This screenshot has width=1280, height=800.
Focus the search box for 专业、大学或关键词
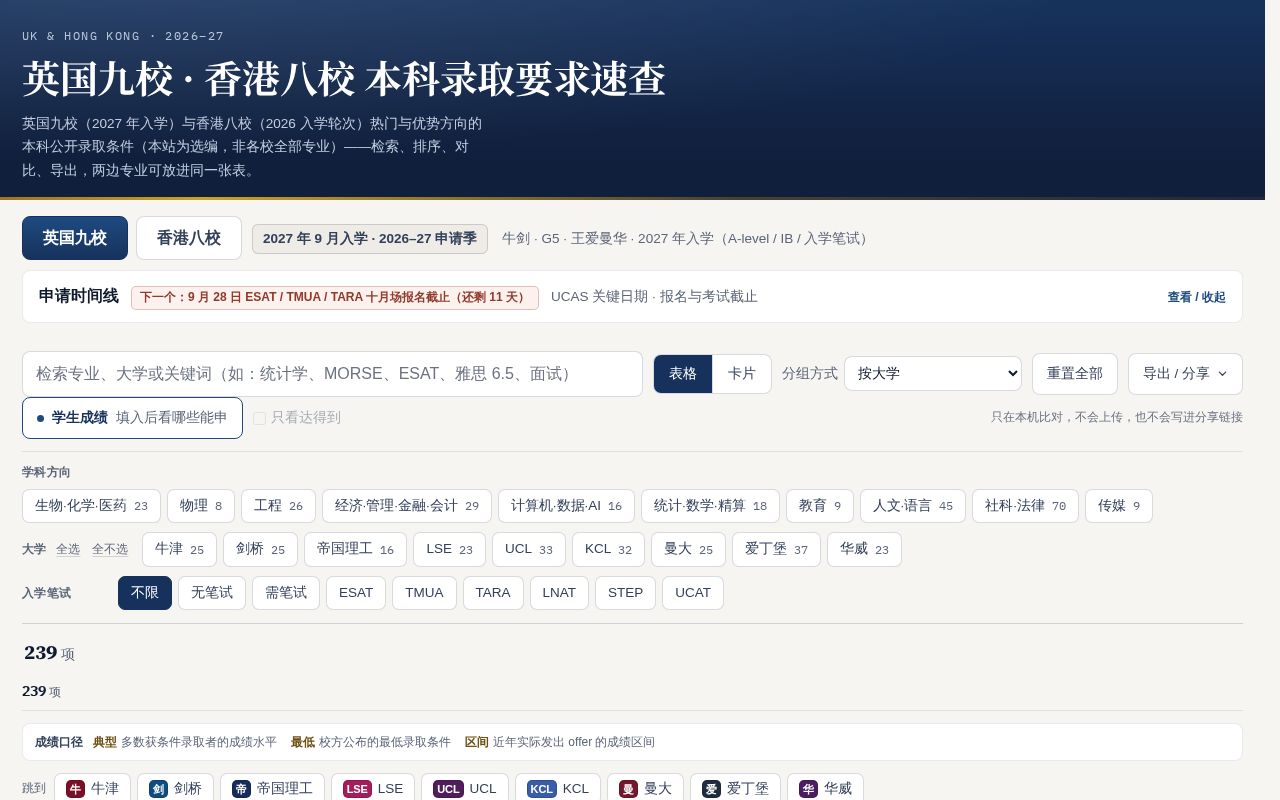(332, 374)
